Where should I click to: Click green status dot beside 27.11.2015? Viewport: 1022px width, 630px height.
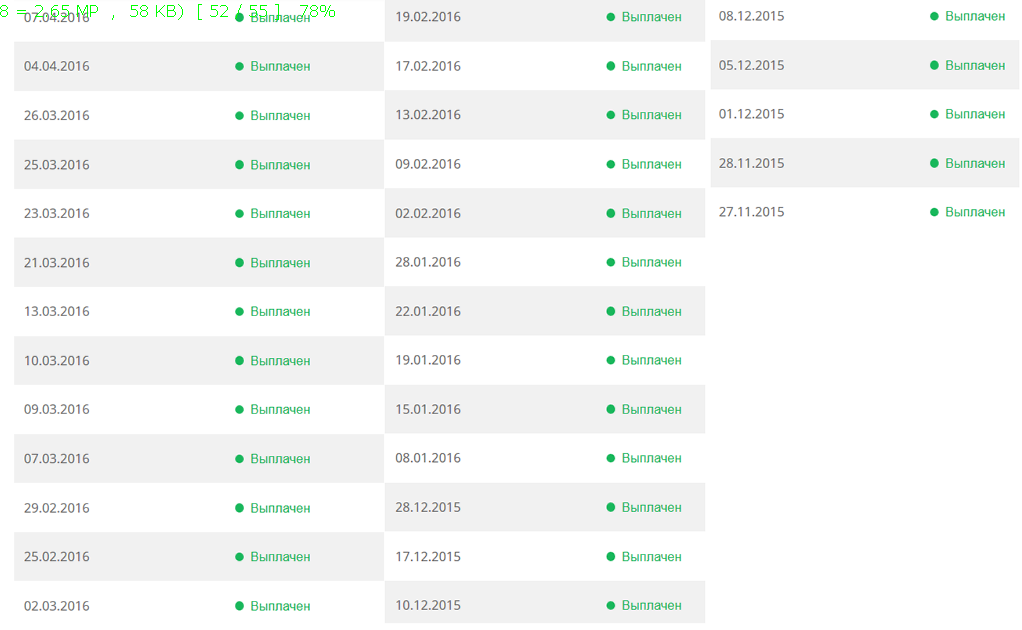click(935, 212)
